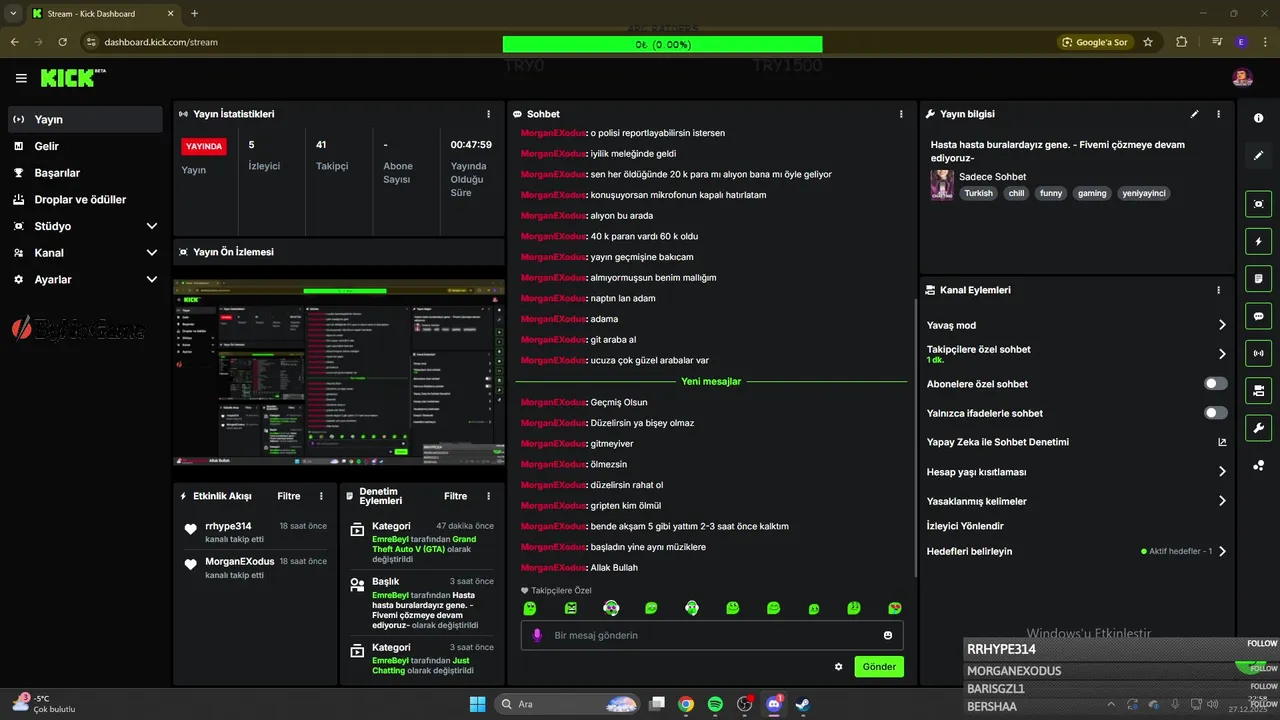Click MorganEXodus username in Geçmiş Olsun message
The height and width of the screenshot is (720, 1280).
(x=552, y=402)
